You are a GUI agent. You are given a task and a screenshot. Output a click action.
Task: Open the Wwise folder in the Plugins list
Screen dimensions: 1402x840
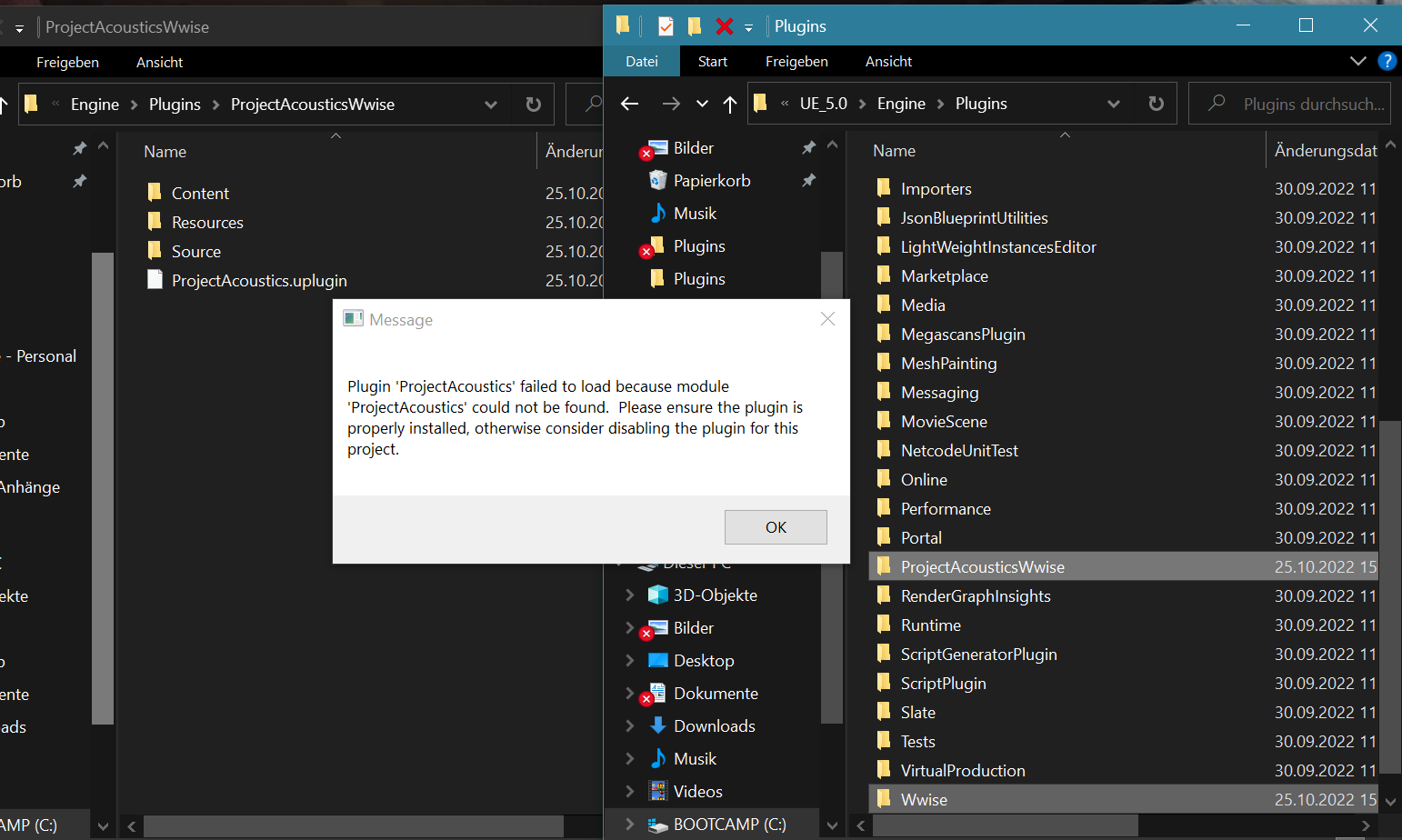coord(923,799)
